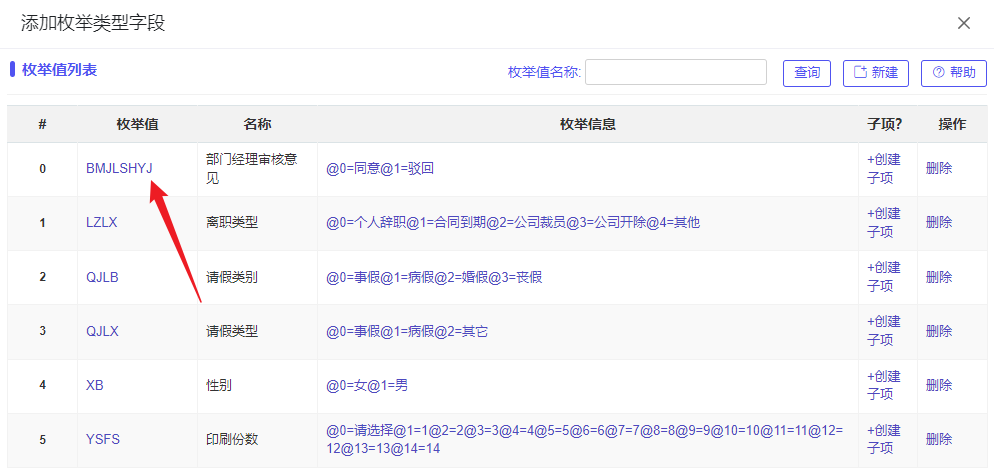
Task: Delete the 请假类别 QJLB row
Action: [x=939, y=277]
